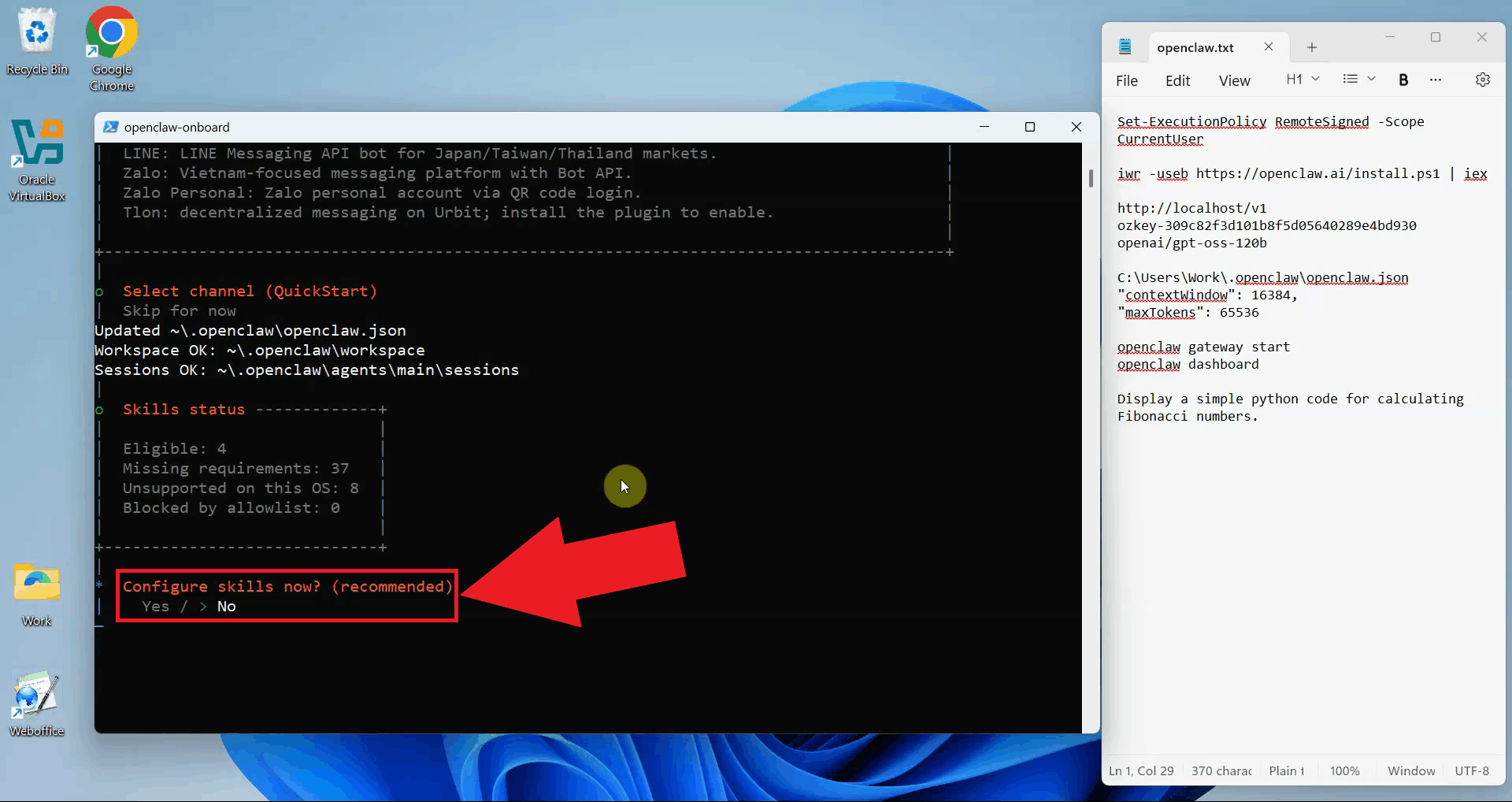1512x802 pixels.
Task: Expand the H1 heading dropdown
Action: pos(1303,80)
